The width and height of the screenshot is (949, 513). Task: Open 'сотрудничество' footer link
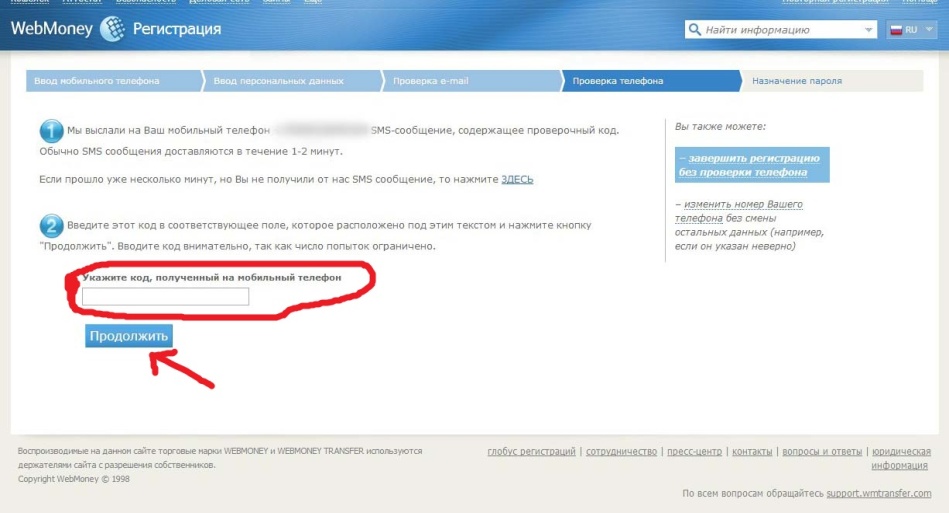621,451
